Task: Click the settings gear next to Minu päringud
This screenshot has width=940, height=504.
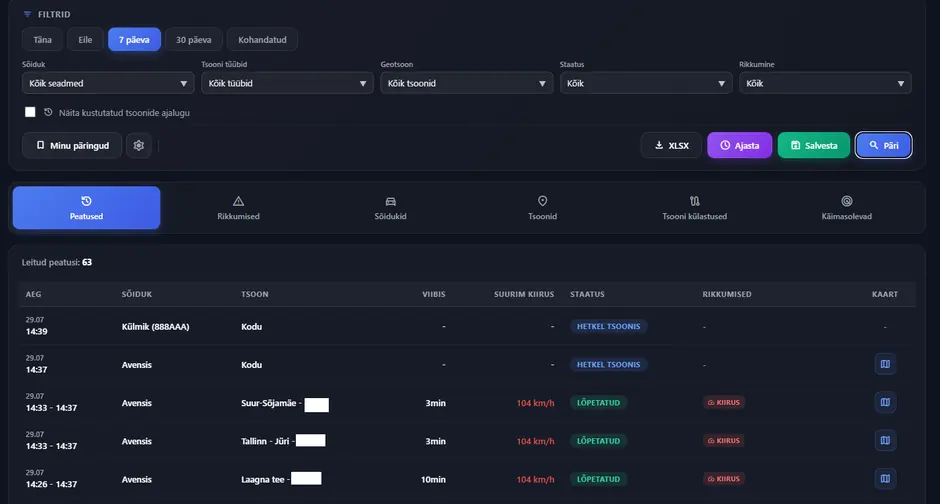Action: [x=138, y=146]
